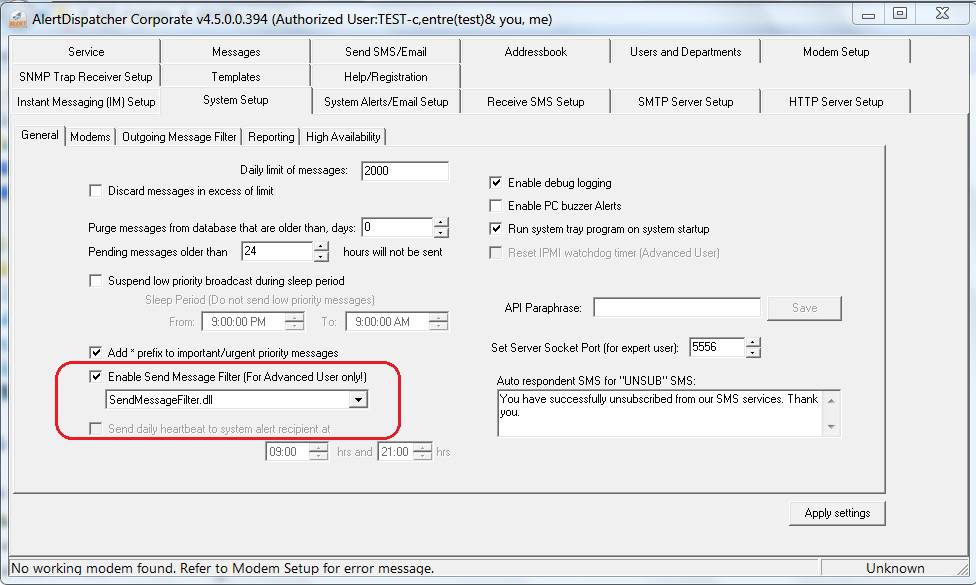Toggle Discard messages in excess of limit

[x=96, y=190]
